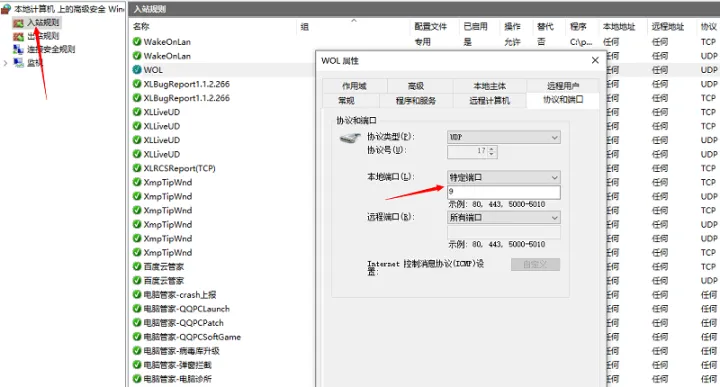The height and width of the screenshot is (387, 720).
Task: Select the WOL rule name
Action: [153, 70]
